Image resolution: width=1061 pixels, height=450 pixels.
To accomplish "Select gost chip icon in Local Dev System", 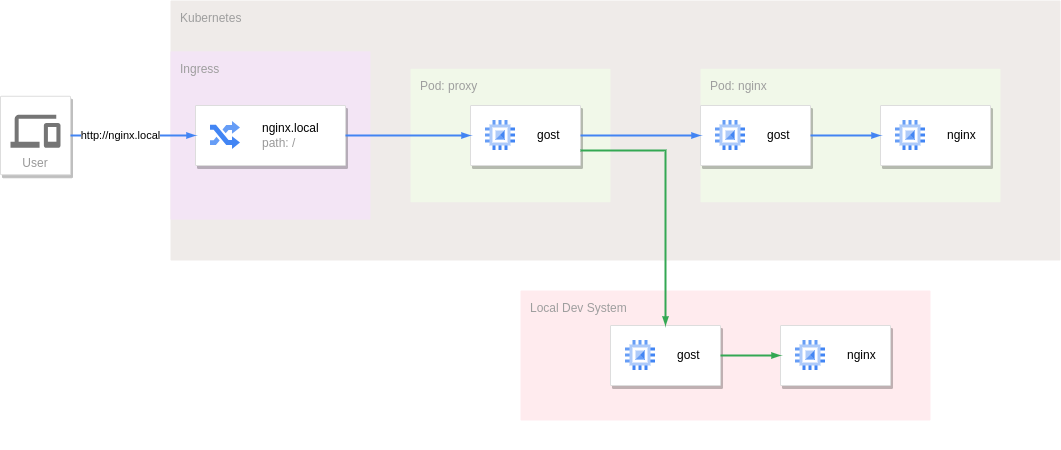I will coord(640,355).
